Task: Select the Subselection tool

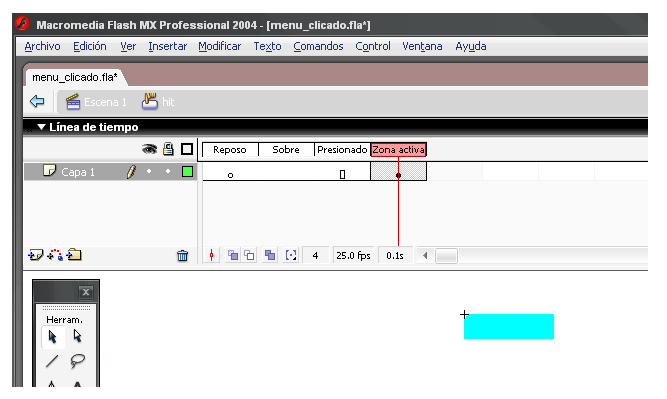Action: 77,336
